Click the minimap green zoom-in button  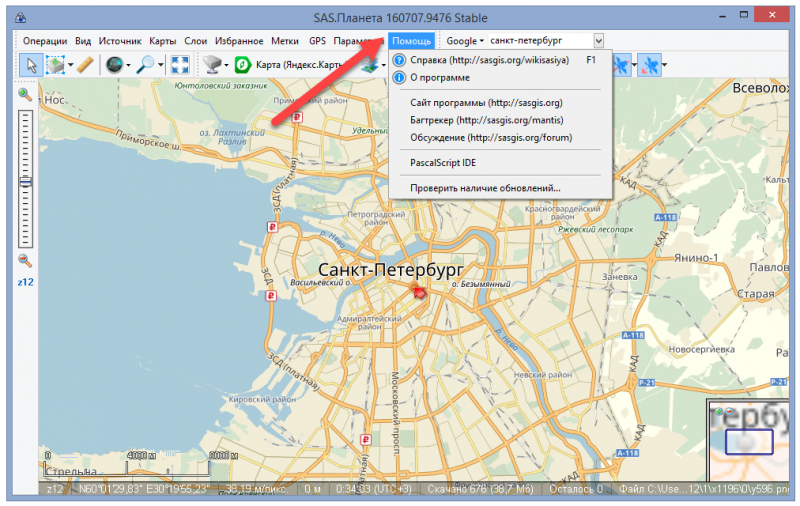tap(719, 411)
